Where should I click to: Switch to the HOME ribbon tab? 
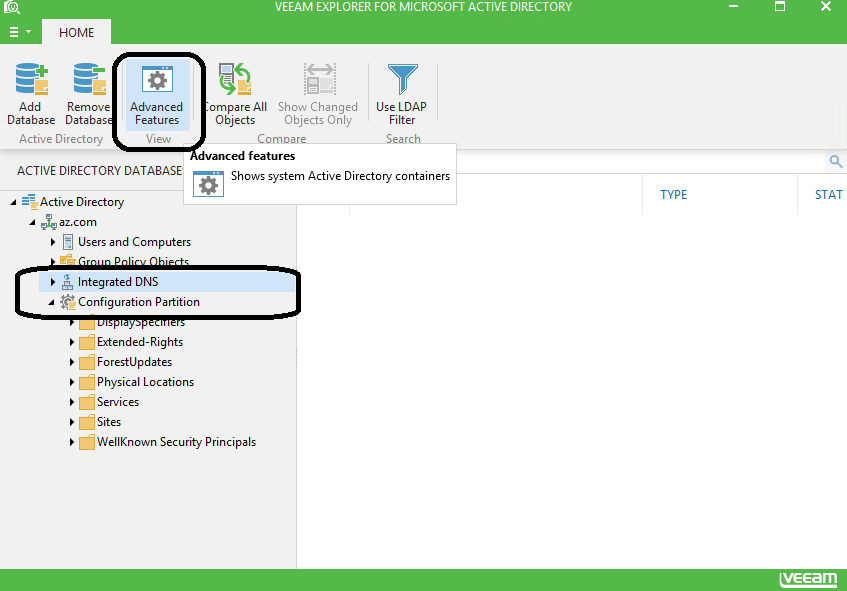pos(76,32)
